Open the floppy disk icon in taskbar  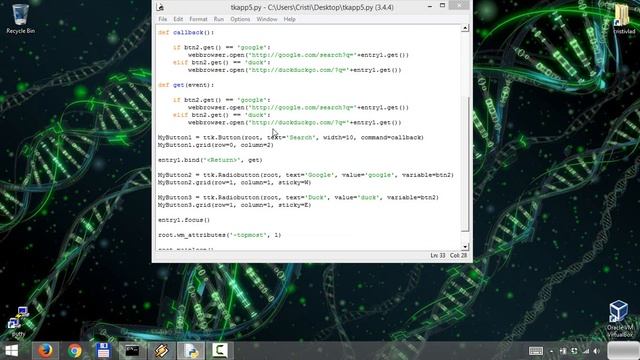(x=103, y=351)
